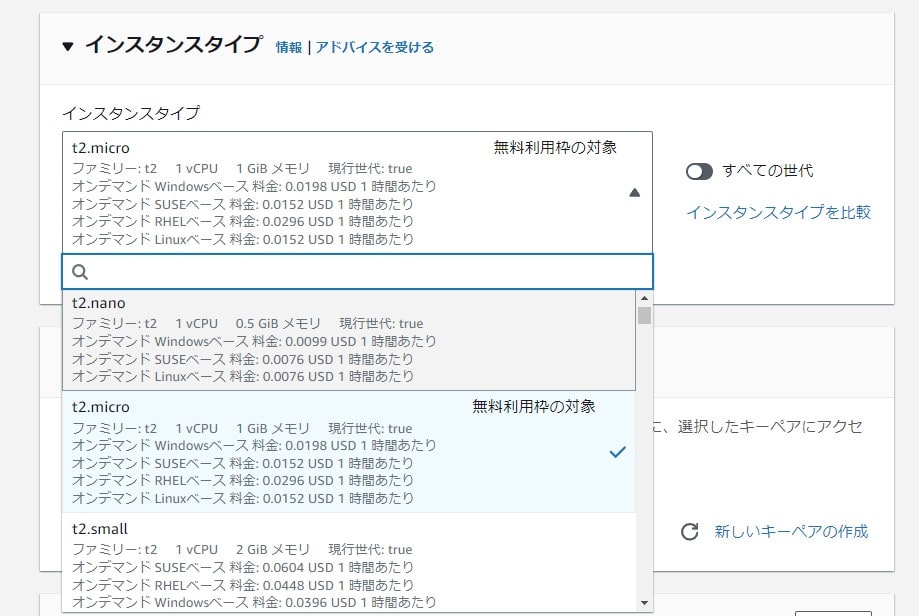
Task: Click t2.nano Windows price 0.0099 USD line
Action: (254, 341)
